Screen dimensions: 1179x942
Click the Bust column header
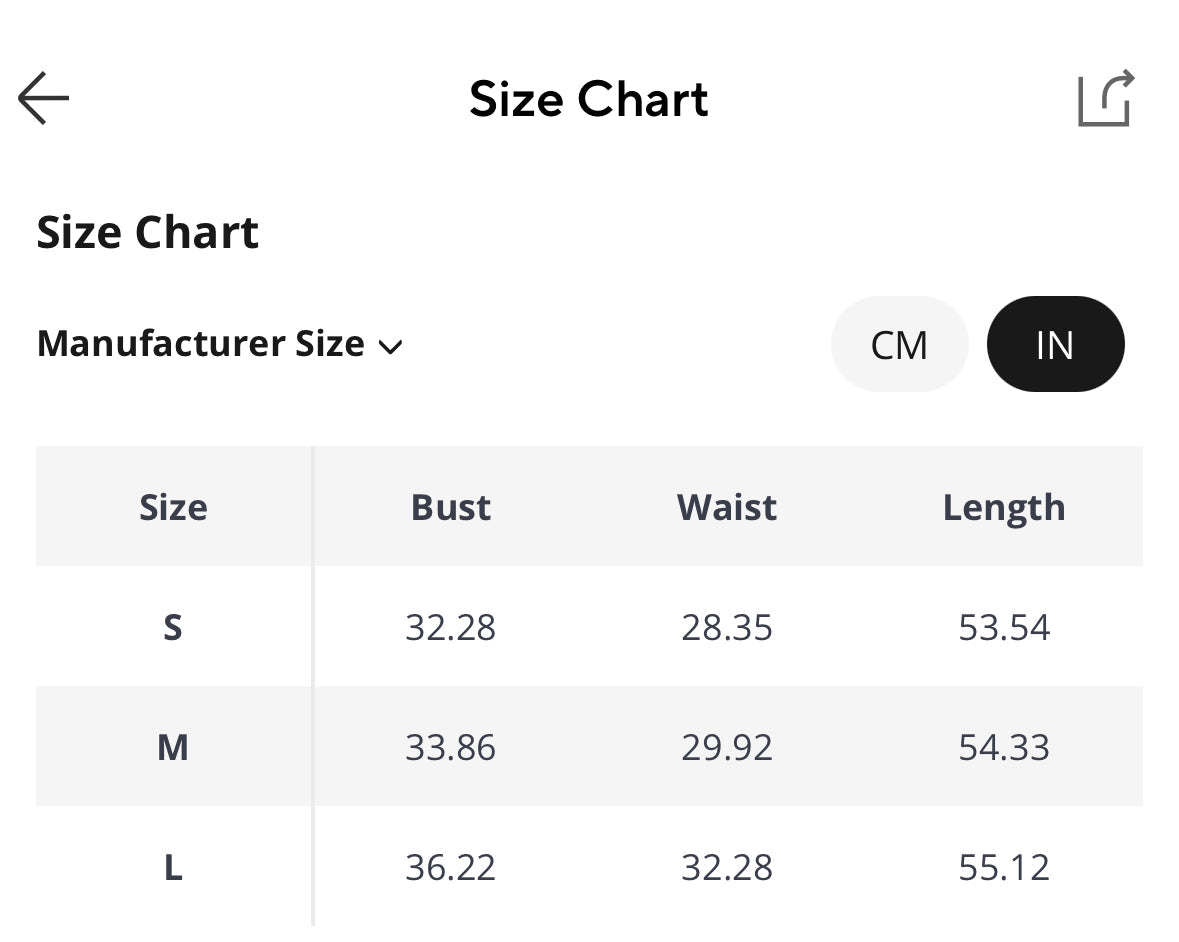pyautogui.click(x=450, y=507)
